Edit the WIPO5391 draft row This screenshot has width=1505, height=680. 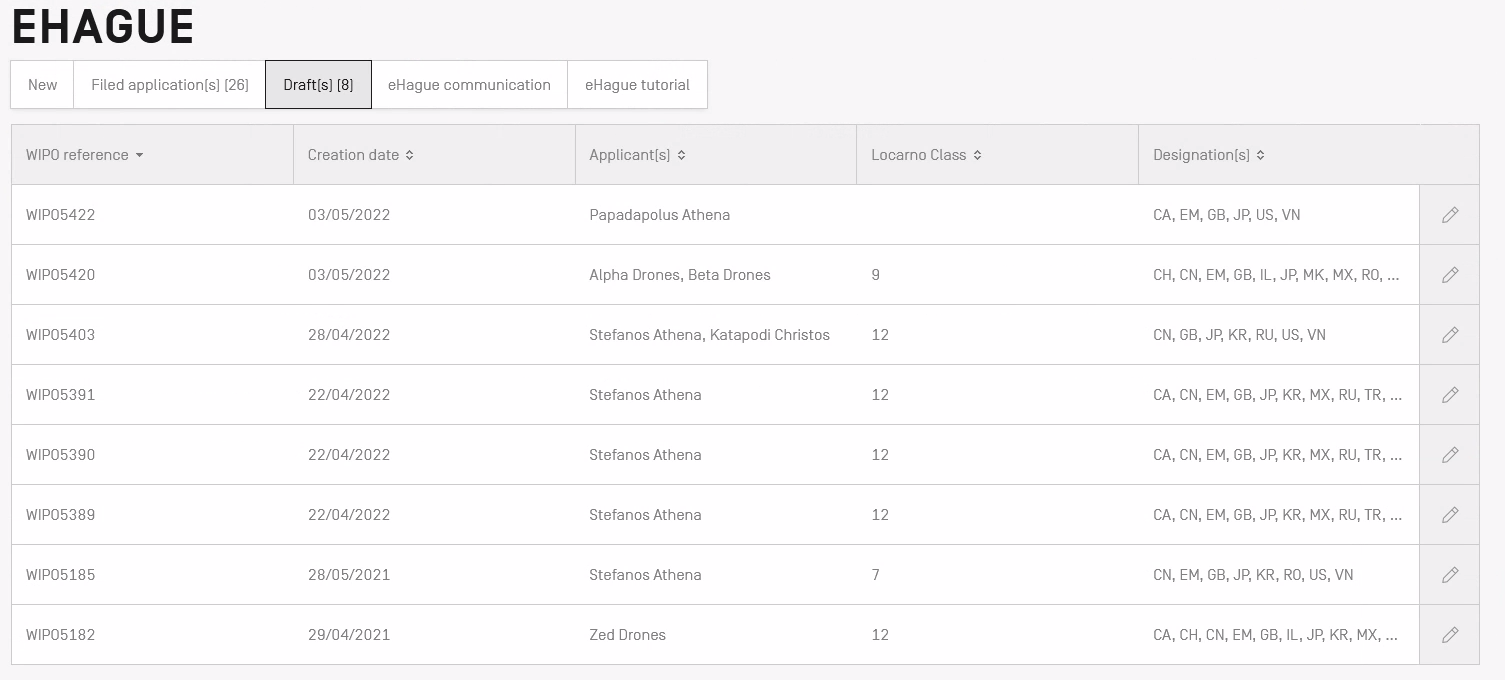pos(1449,395)
